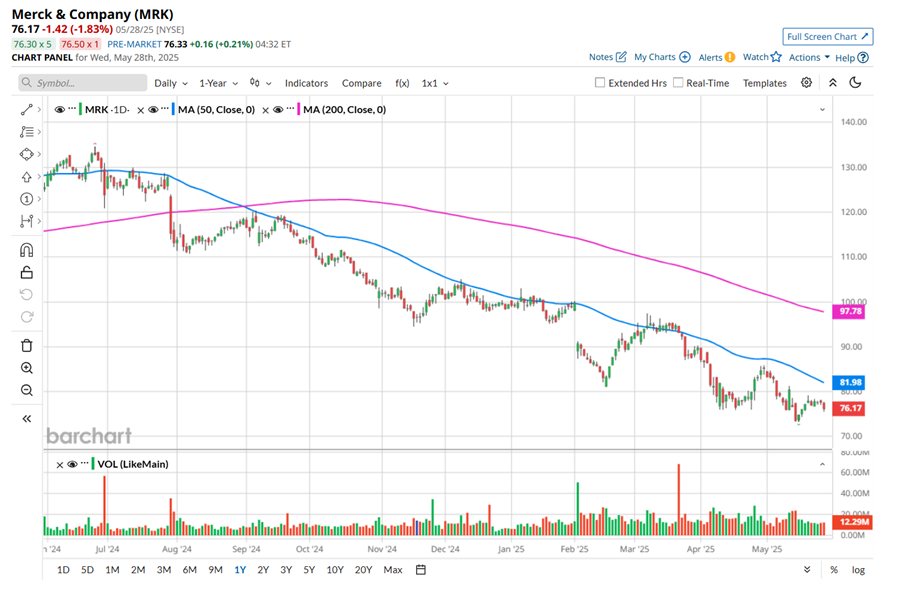Screen dimensions: 903x589
Task: Open the candlestick chart type selector
Action: pos(260,83)
